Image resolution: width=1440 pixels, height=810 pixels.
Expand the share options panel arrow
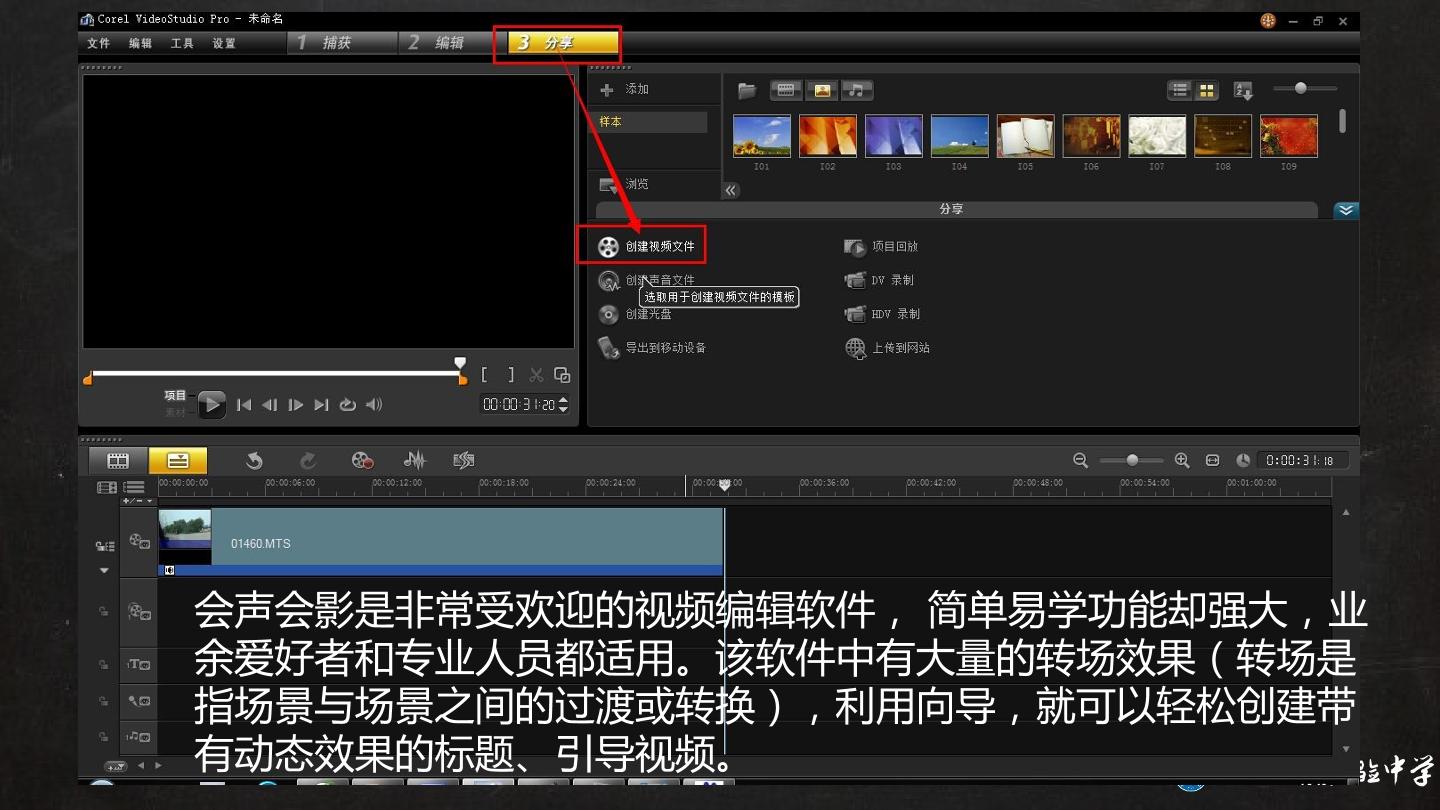tap(1346, 210)
